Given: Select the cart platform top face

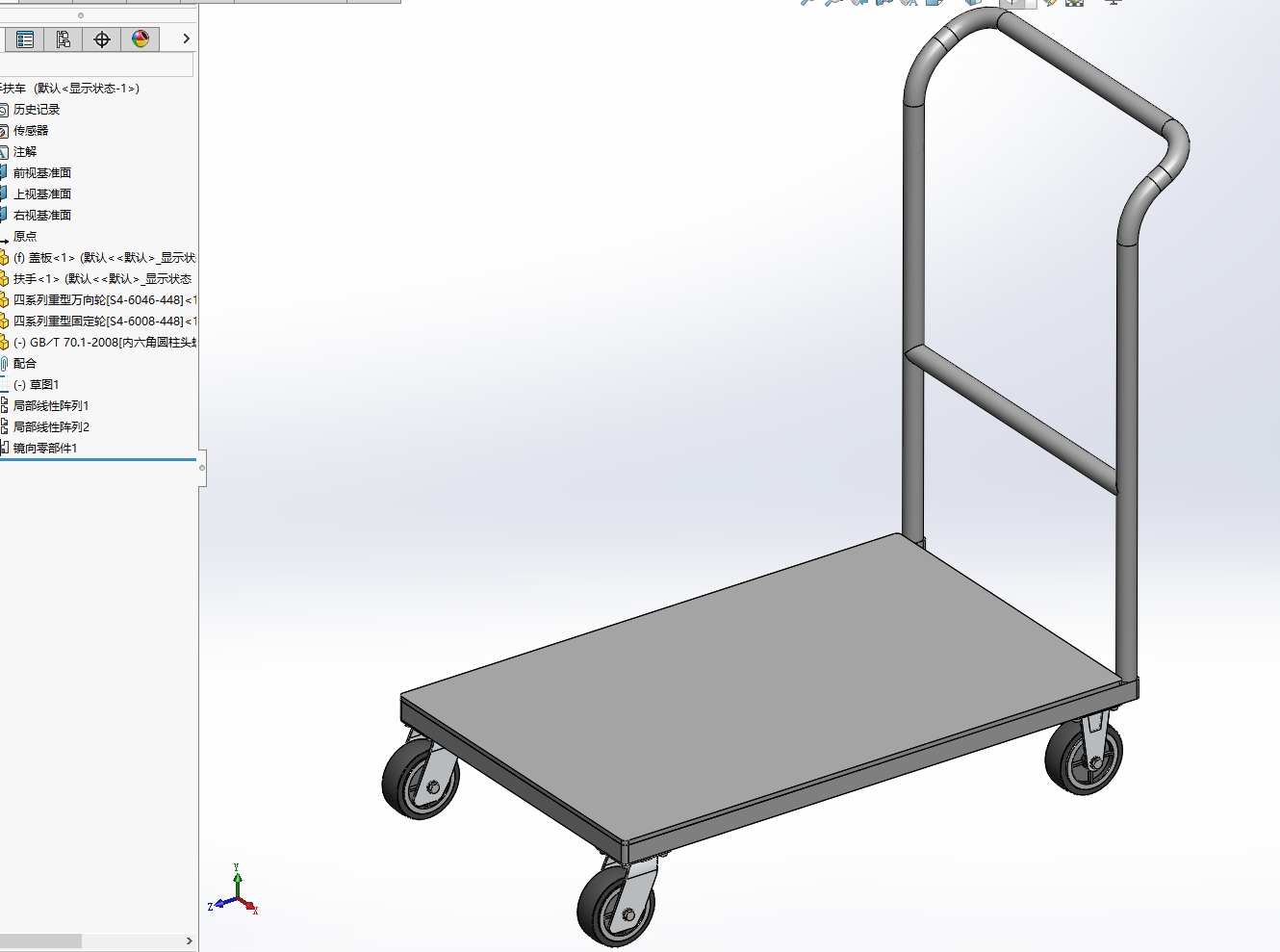Looking at the screenshot, I should pos(760,688).
